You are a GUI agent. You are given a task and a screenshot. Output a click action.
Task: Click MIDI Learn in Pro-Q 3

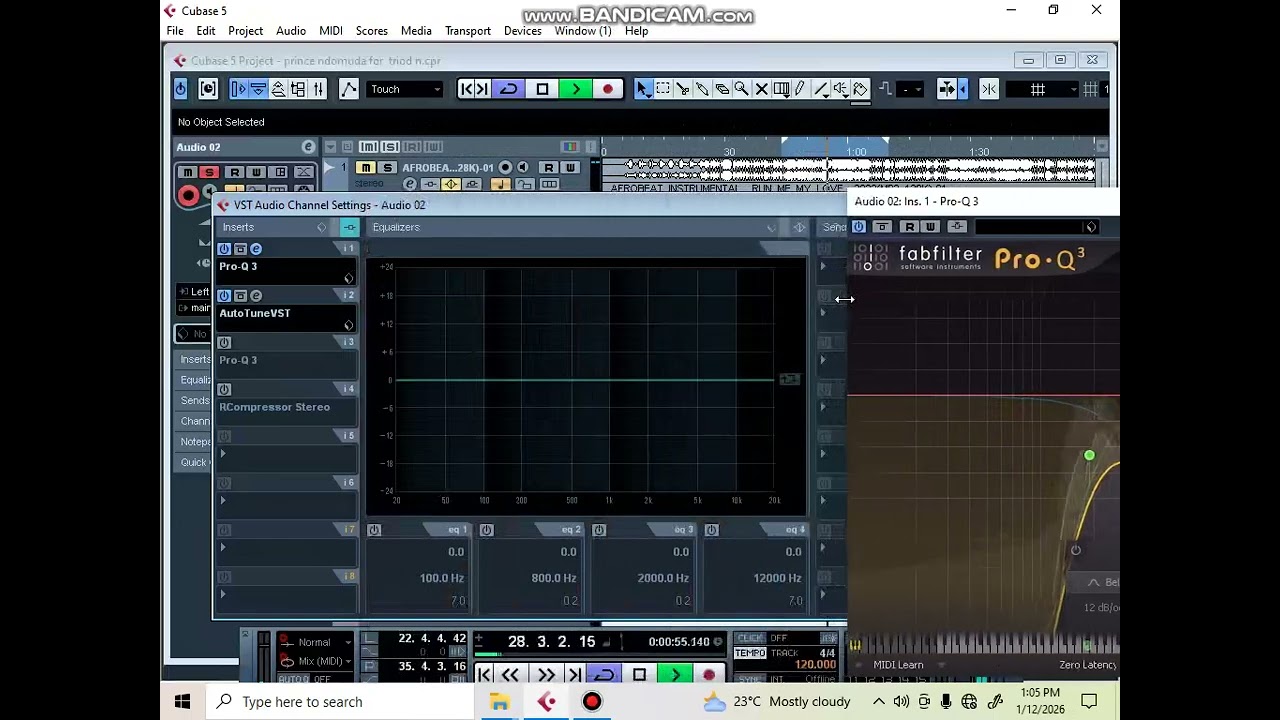pos(898,665)
